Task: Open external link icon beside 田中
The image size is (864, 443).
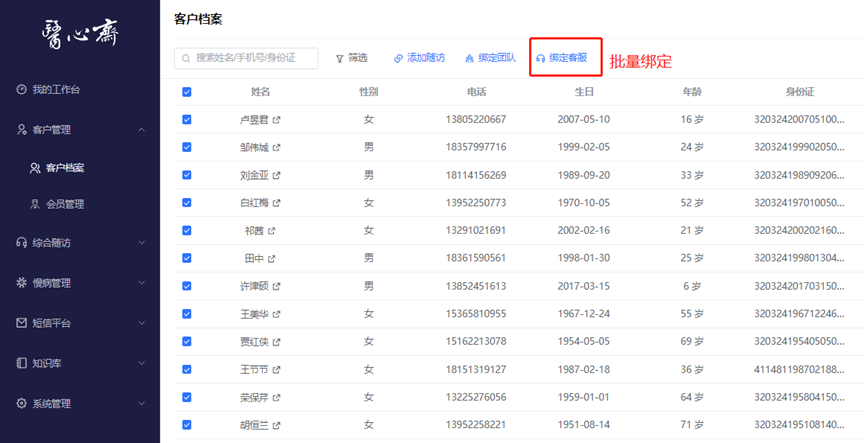Action: click(272, 258)
